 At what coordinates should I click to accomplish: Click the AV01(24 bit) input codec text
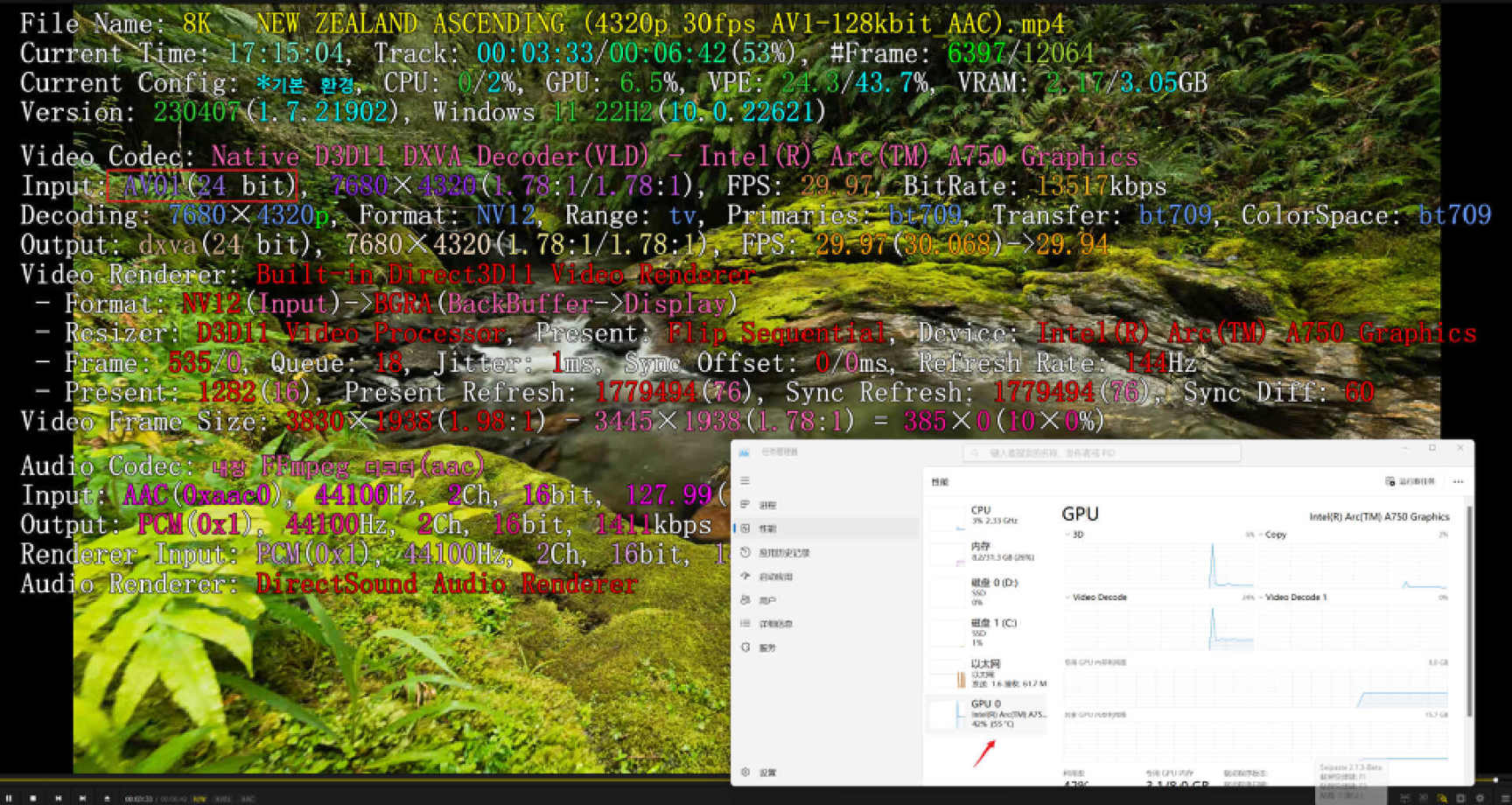pos(202,185)
